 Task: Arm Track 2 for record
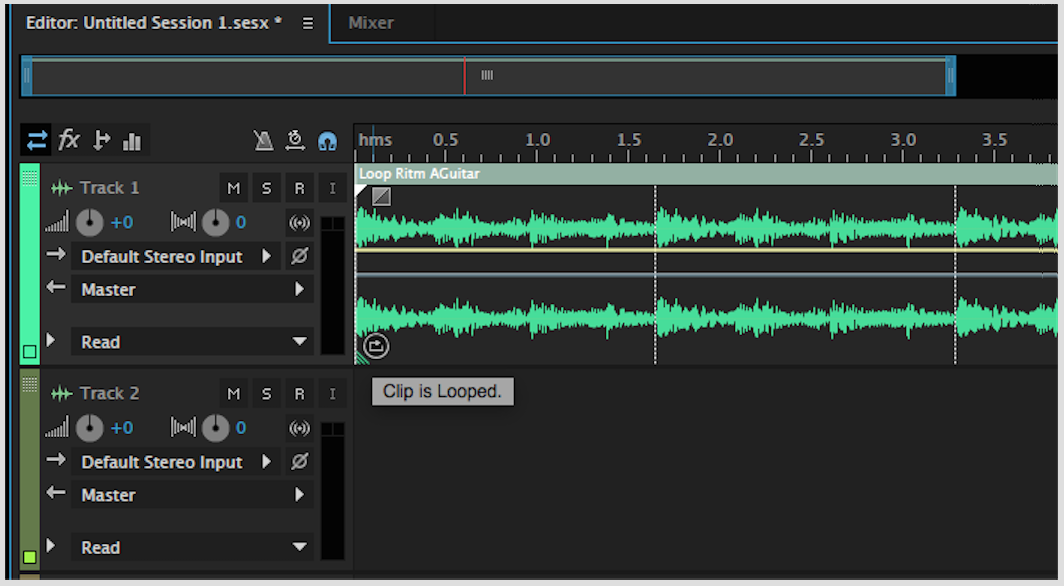pyautogui.click(x=299, y=394)
